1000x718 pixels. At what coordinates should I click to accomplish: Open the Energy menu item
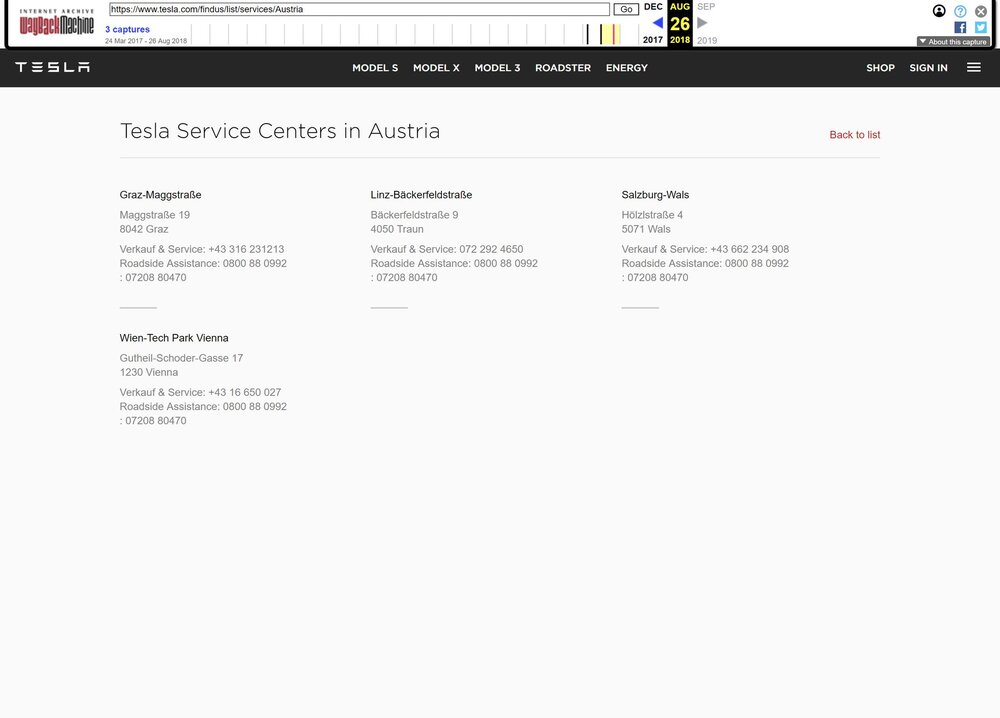click(x=627, y=68)
